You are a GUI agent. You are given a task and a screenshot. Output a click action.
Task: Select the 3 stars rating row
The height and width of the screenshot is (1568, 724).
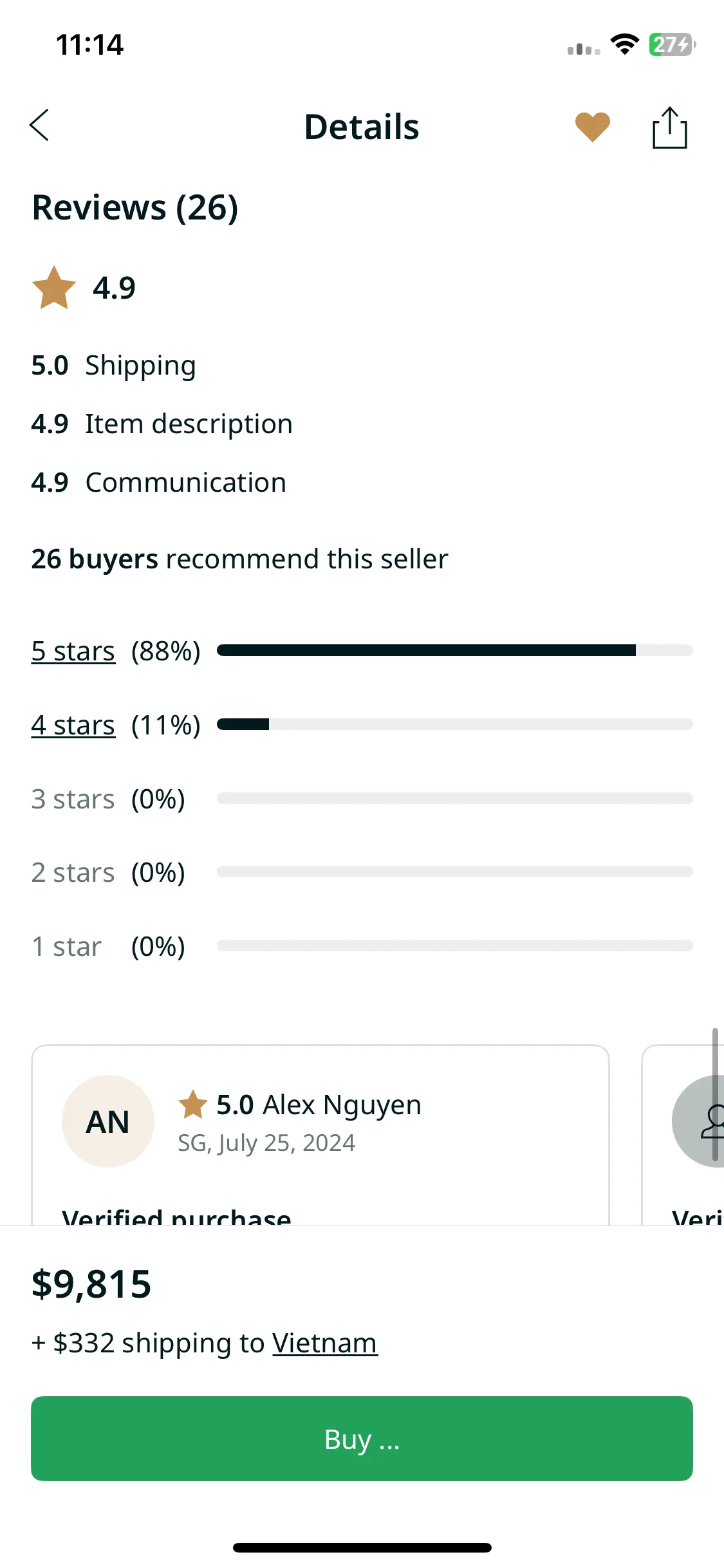point(362,799)
